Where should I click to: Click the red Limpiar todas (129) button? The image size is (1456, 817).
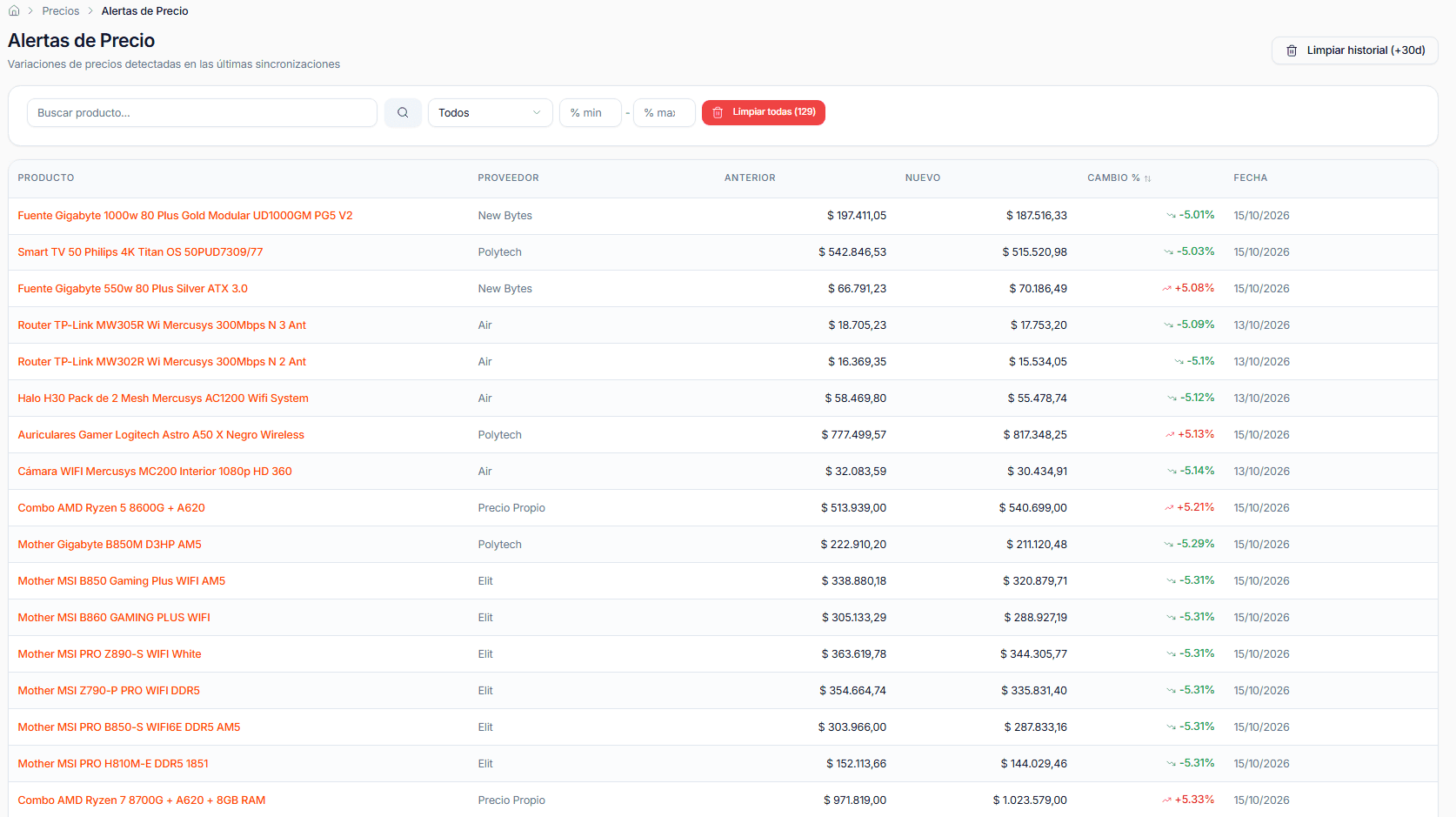point(764,112)
